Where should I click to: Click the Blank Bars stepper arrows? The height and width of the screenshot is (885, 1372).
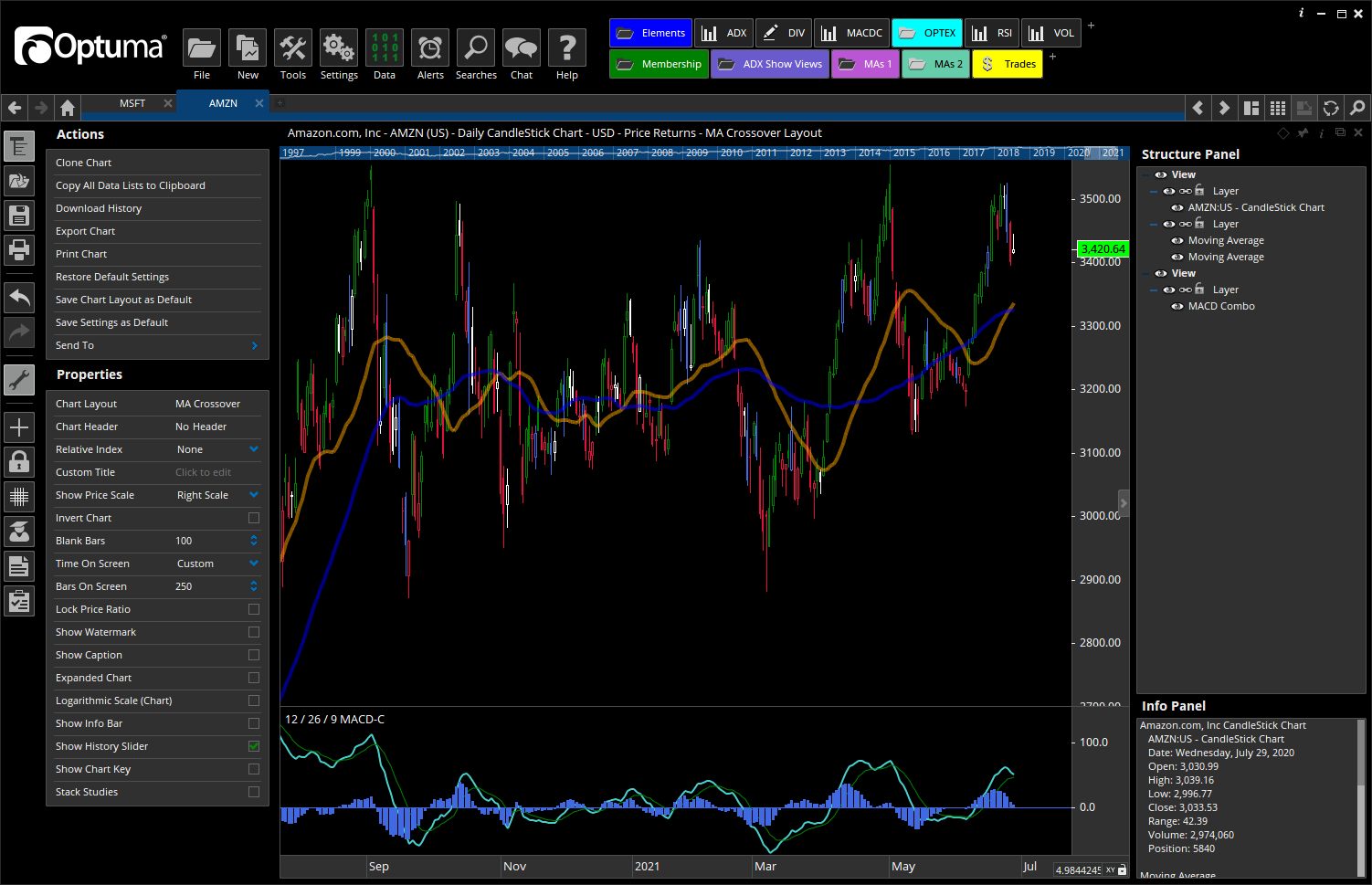(x=254, y=541)
